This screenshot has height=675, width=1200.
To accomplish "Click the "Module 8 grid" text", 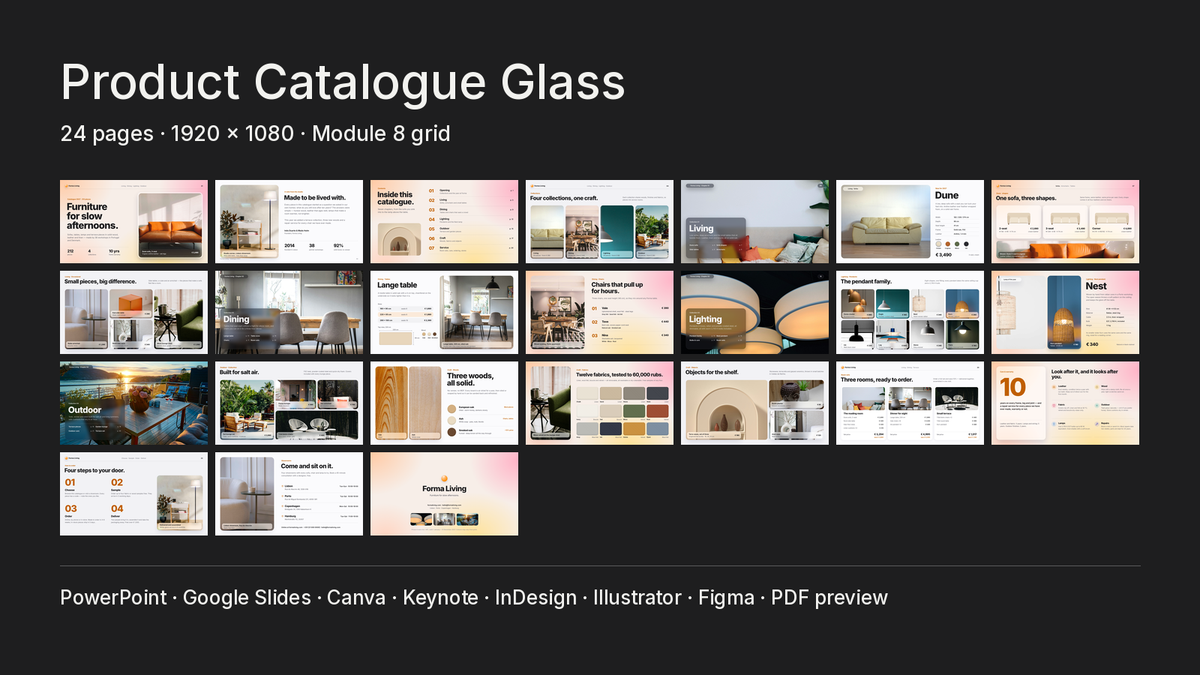I will point(381,133).
